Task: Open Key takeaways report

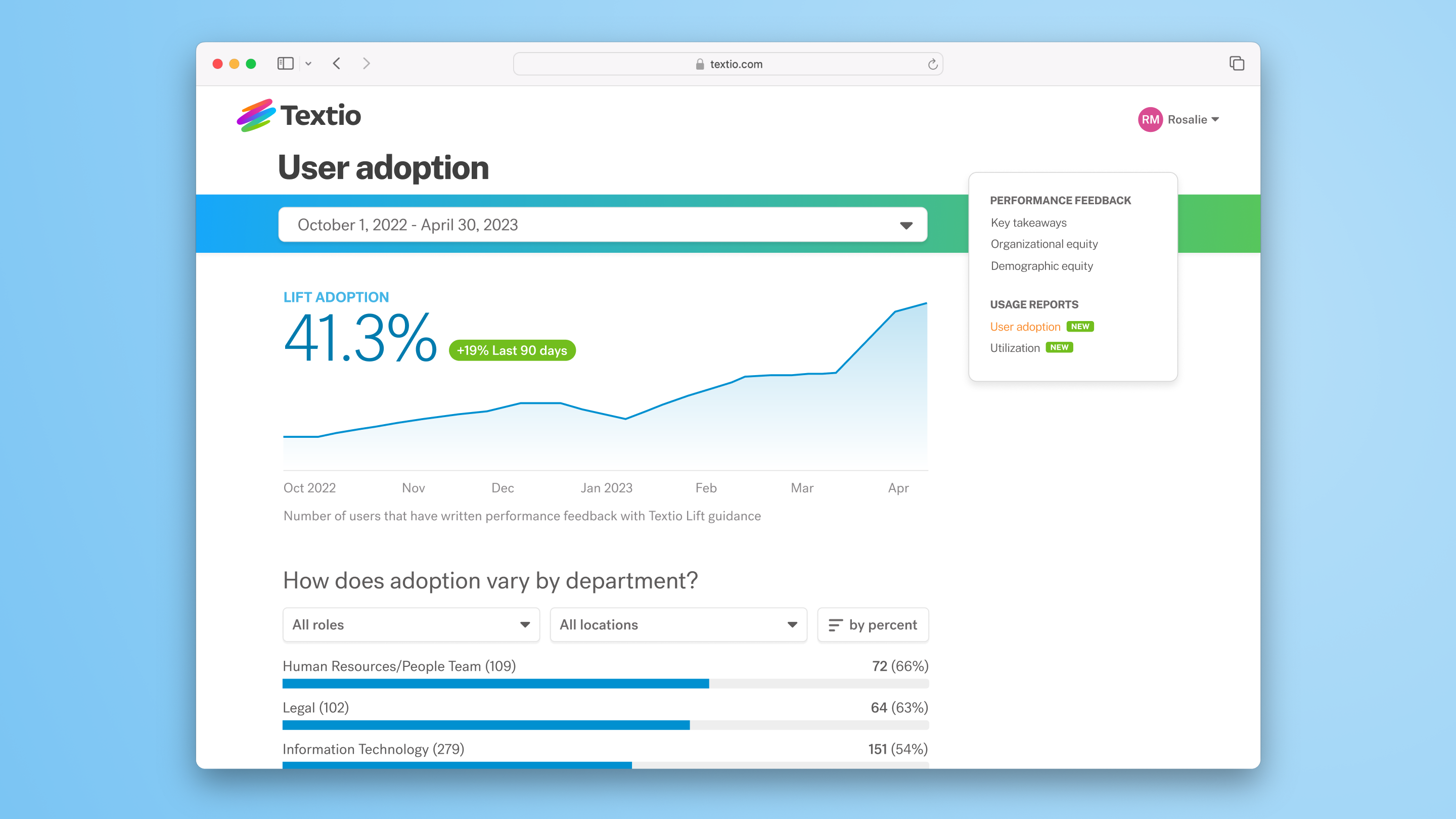Action: point(1028,222)
